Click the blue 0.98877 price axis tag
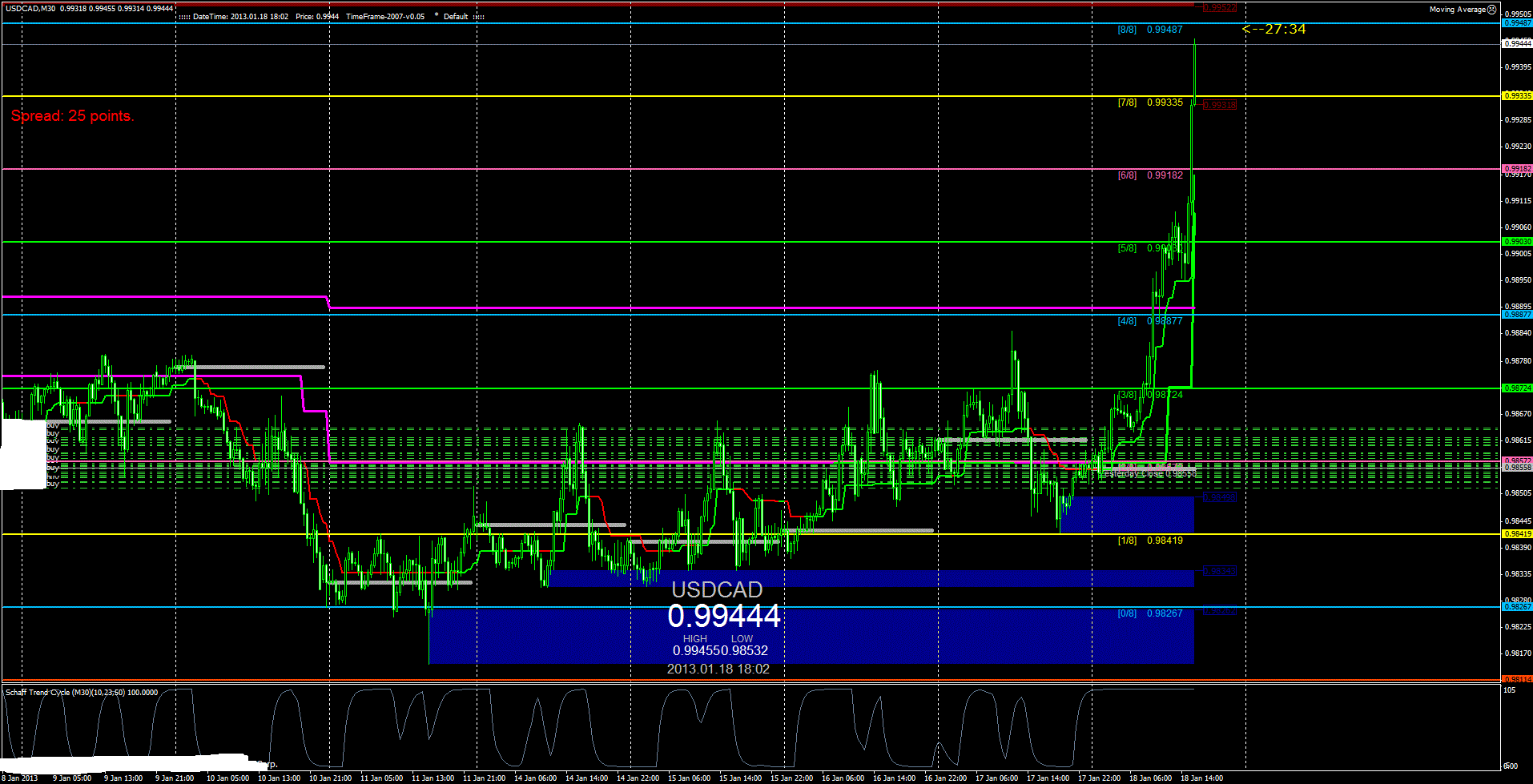 coord(1517,315)
